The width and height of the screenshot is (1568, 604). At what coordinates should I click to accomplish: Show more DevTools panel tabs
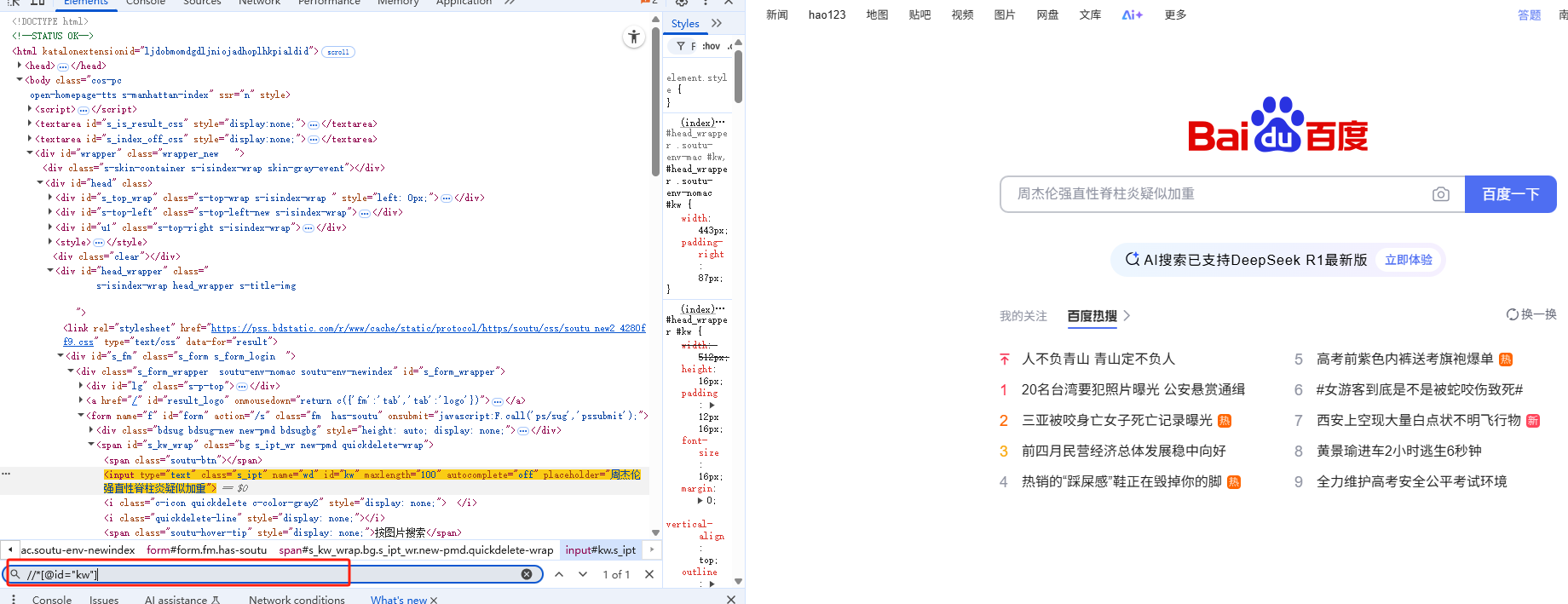510,3
